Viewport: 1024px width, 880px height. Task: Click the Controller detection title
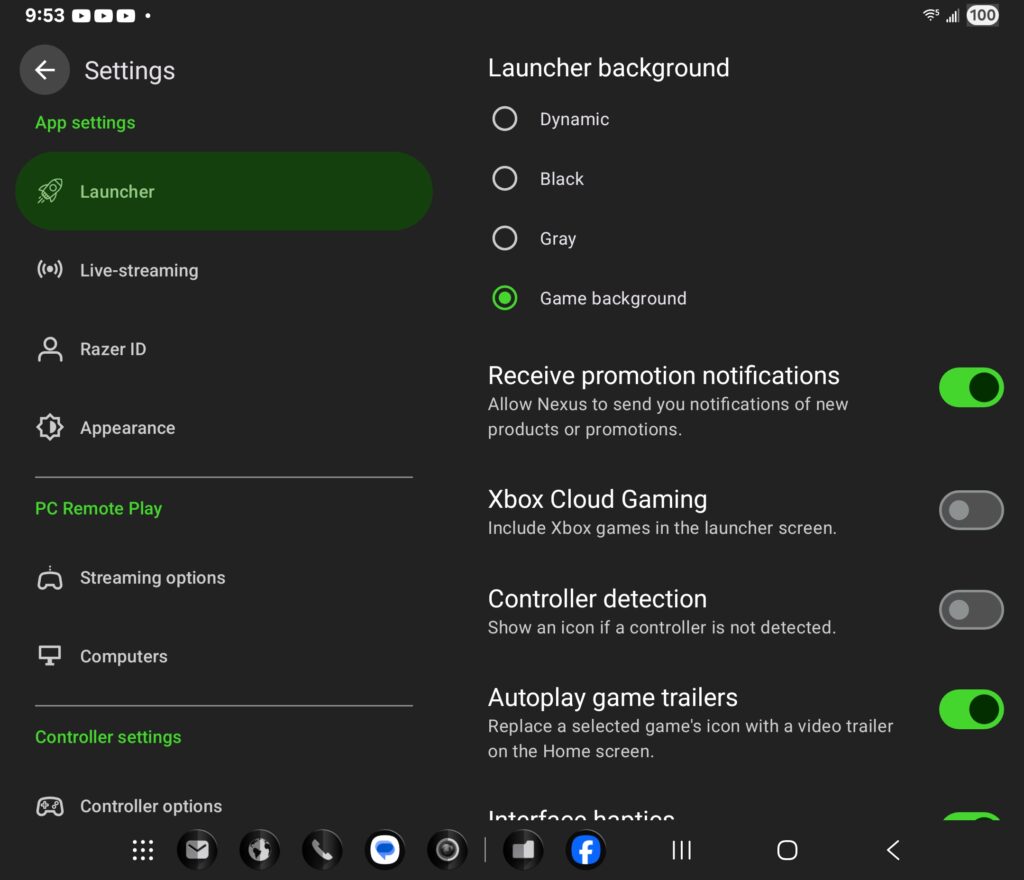597,599
